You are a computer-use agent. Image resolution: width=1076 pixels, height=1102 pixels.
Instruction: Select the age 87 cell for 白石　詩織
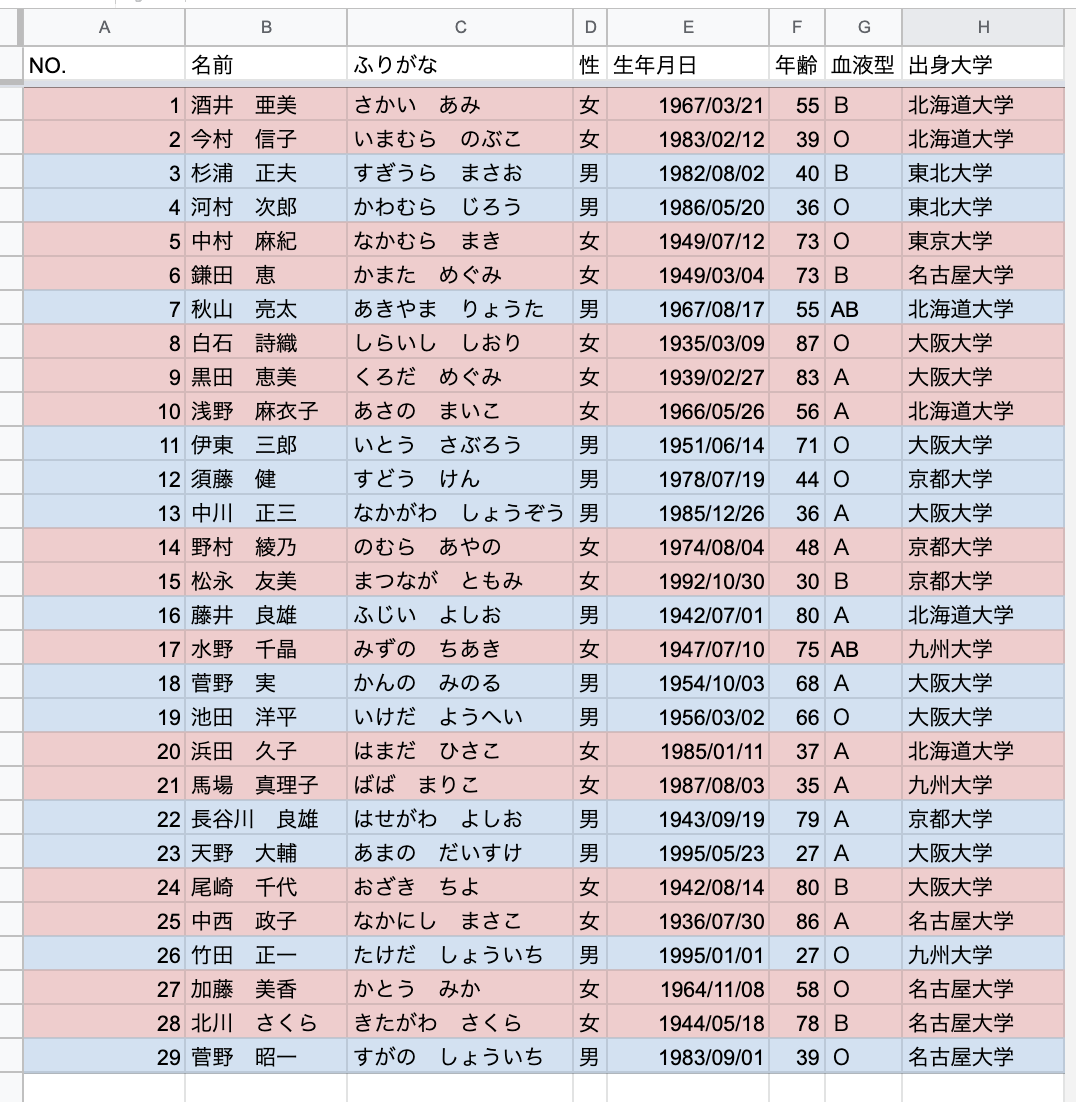tap(794, 341)
